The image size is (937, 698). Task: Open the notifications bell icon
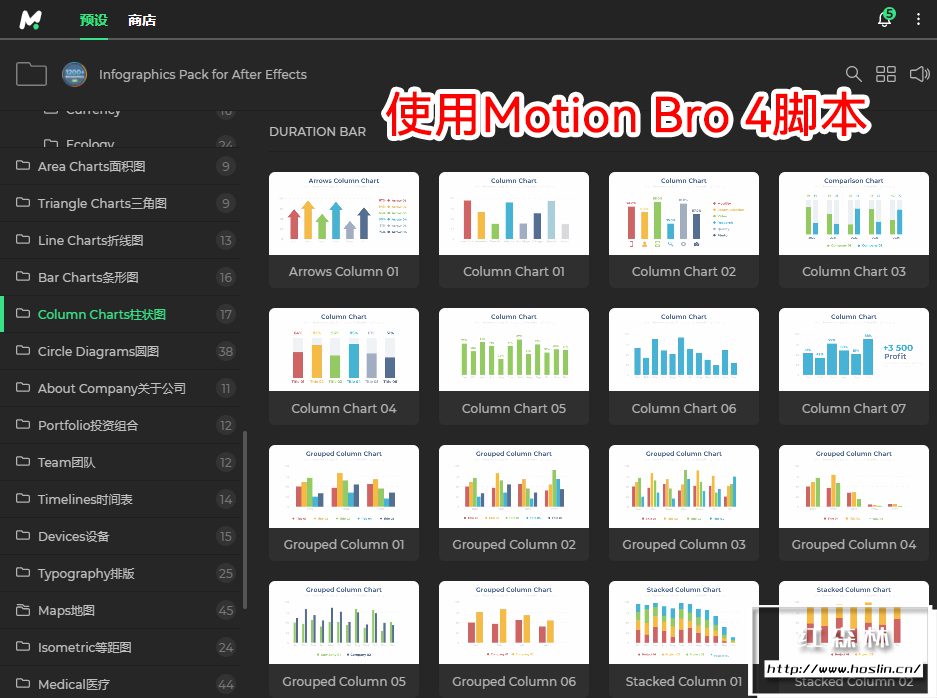(885, 19)
